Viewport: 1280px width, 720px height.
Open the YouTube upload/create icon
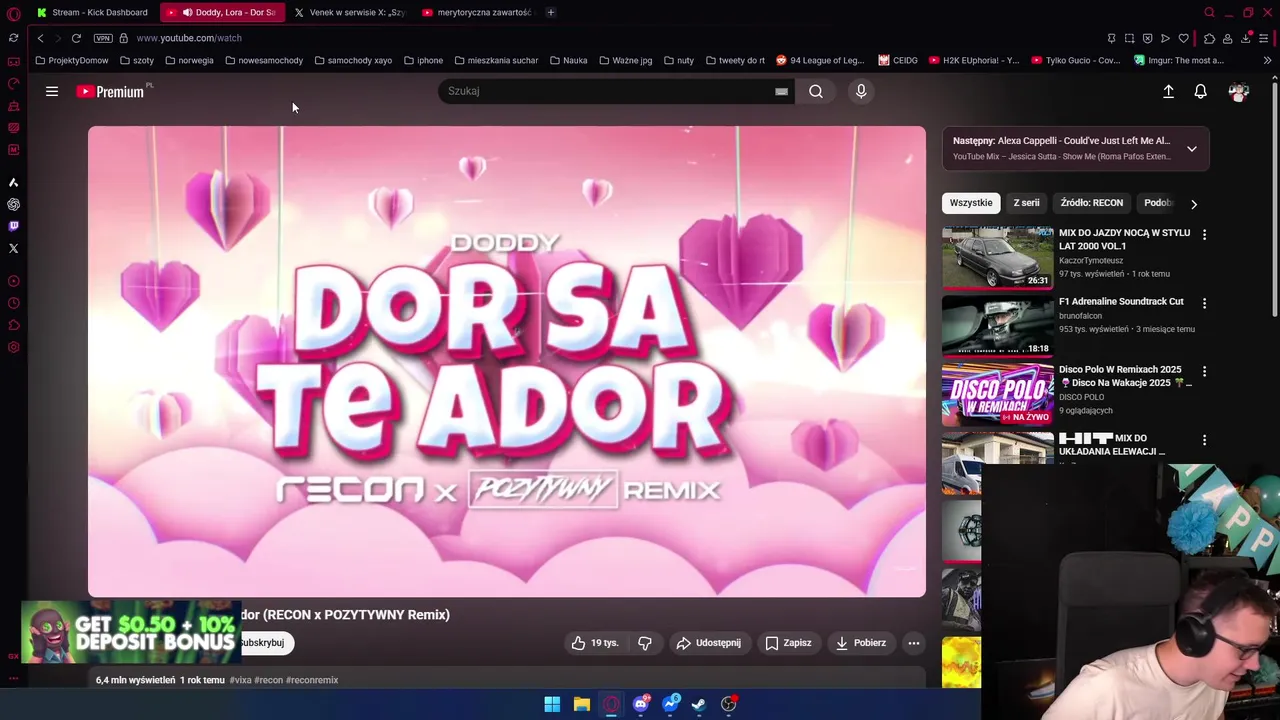[x=1168, y=91]
